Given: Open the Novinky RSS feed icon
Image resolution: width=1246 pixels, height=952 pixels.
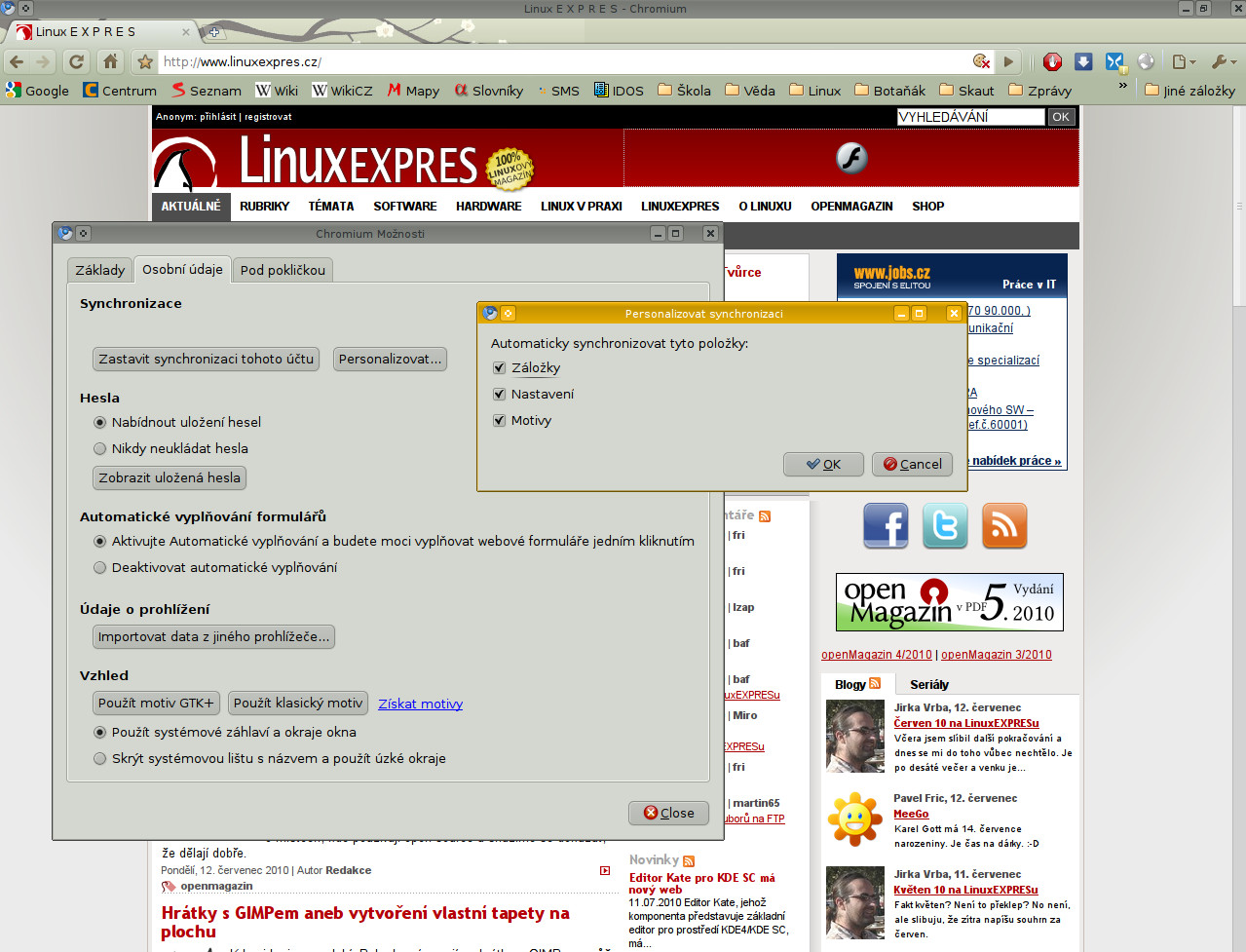Looking at the screenshot, I should pos(689,860).
